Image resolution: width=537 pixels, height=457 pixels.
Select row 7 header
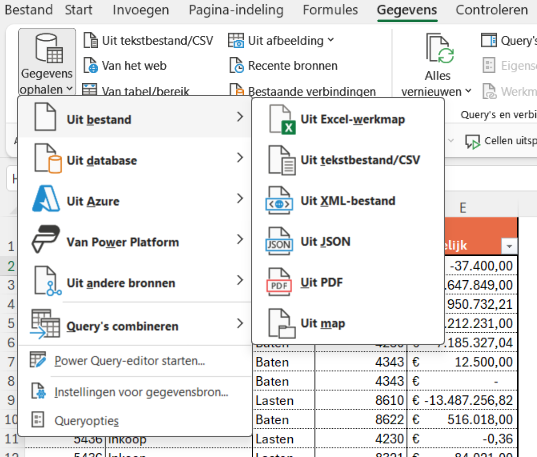point(12,362)
